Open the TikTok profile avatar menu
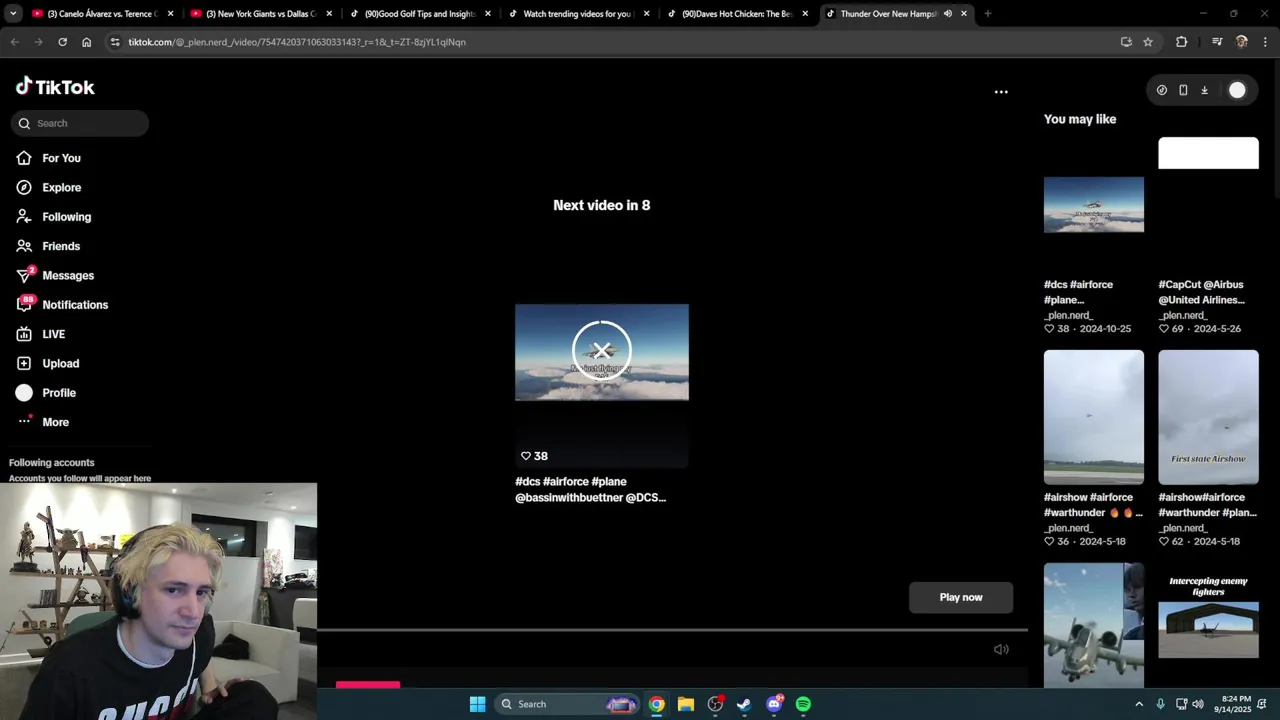1280x720 pixels. (x=1237, y=90)
